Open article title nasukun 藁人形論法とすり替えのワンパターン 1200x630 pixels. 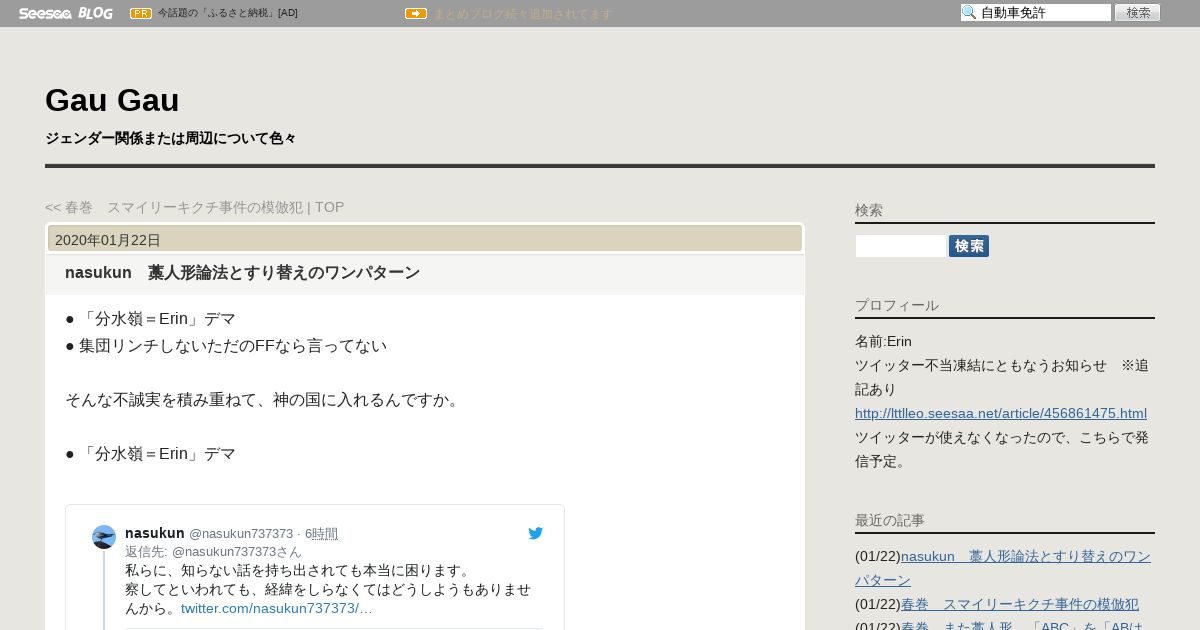point(242,272)
